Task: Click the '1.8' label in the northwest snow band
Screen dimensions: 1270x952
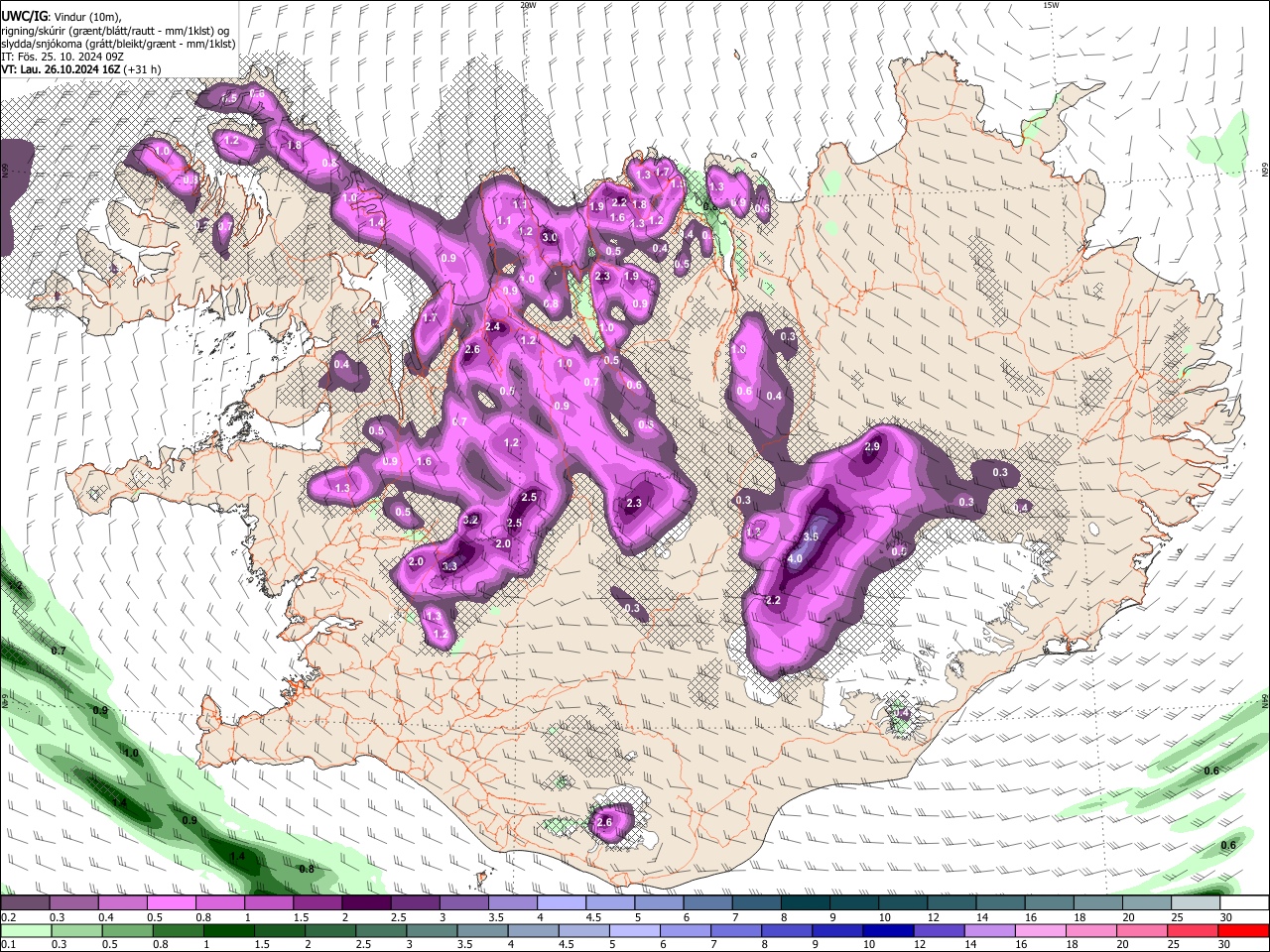Action: click(294, 146)
